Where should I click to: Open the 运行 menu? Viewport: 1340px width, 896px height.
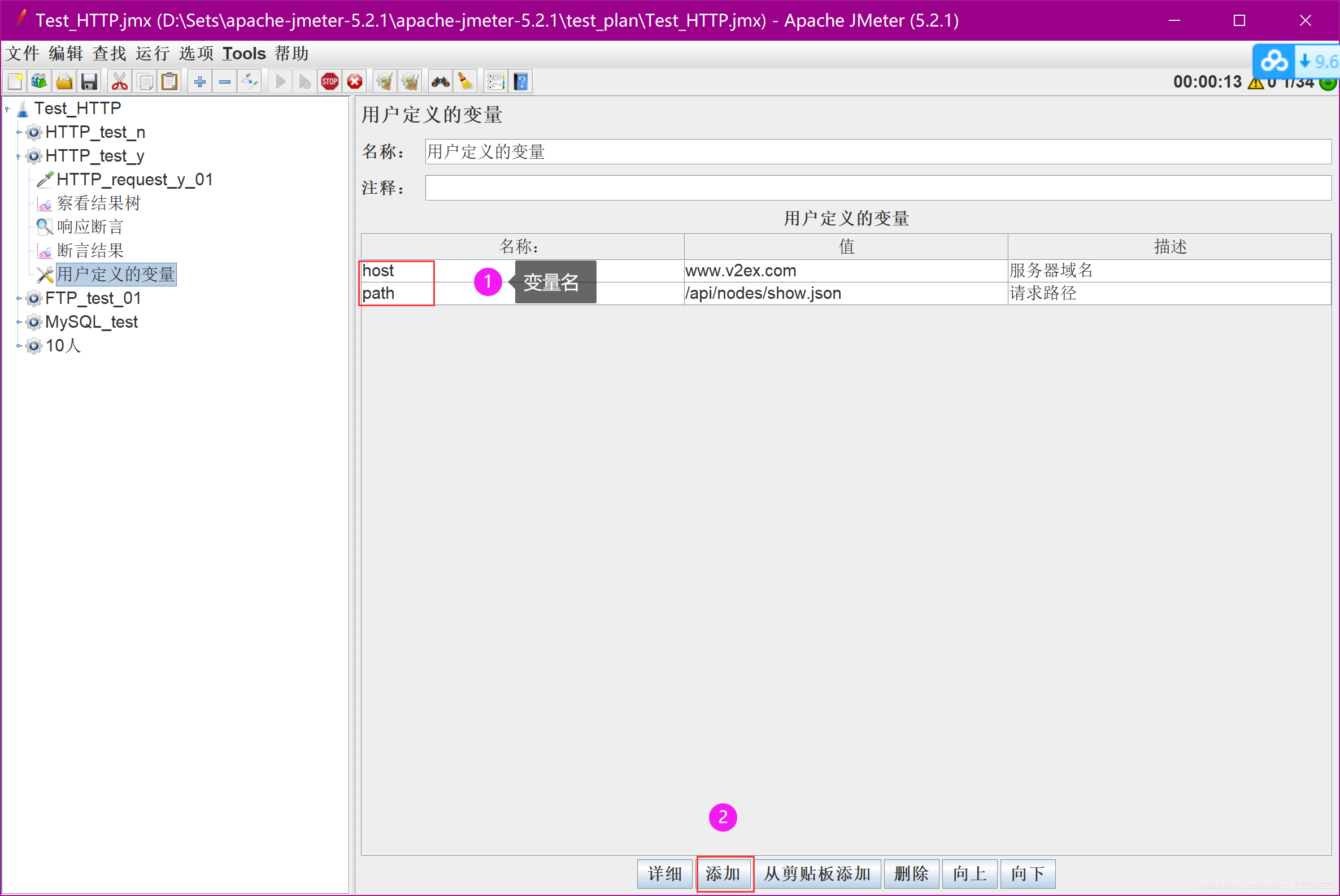pos(153,54)
